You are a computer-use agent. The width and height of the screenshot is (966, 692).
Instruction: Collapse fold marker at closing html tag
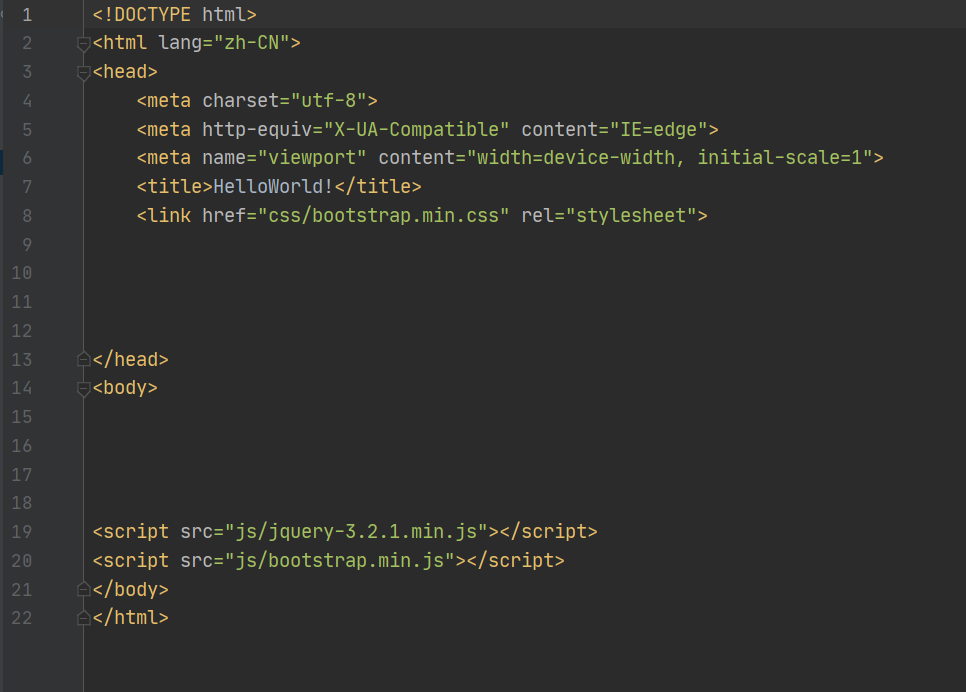point(83,619)
